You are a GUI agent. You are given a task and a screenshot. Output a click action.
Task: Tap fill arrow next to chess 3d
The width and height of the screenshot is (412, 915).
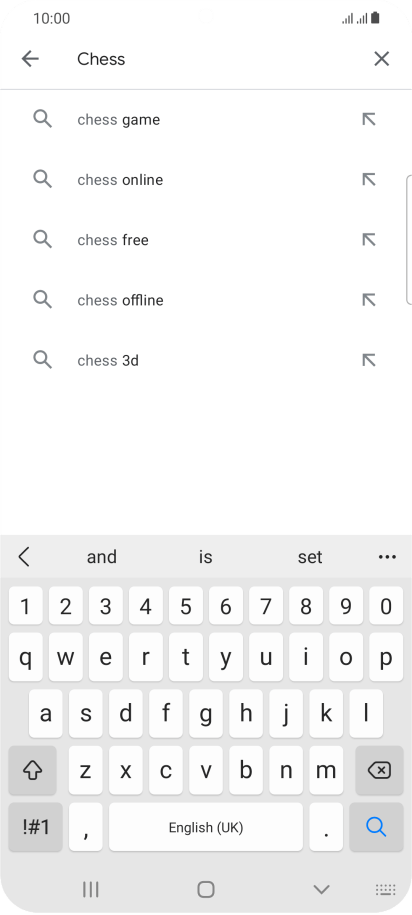(368, 360)
